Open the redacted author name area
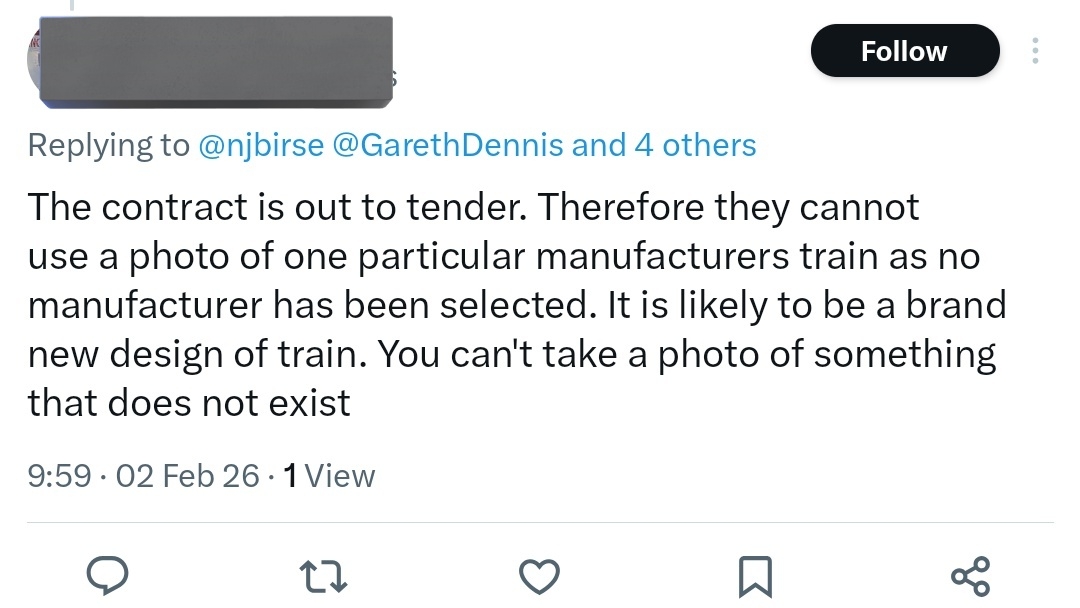The height and width of the screenshot is (608, 1080). (x=215, y=62)
